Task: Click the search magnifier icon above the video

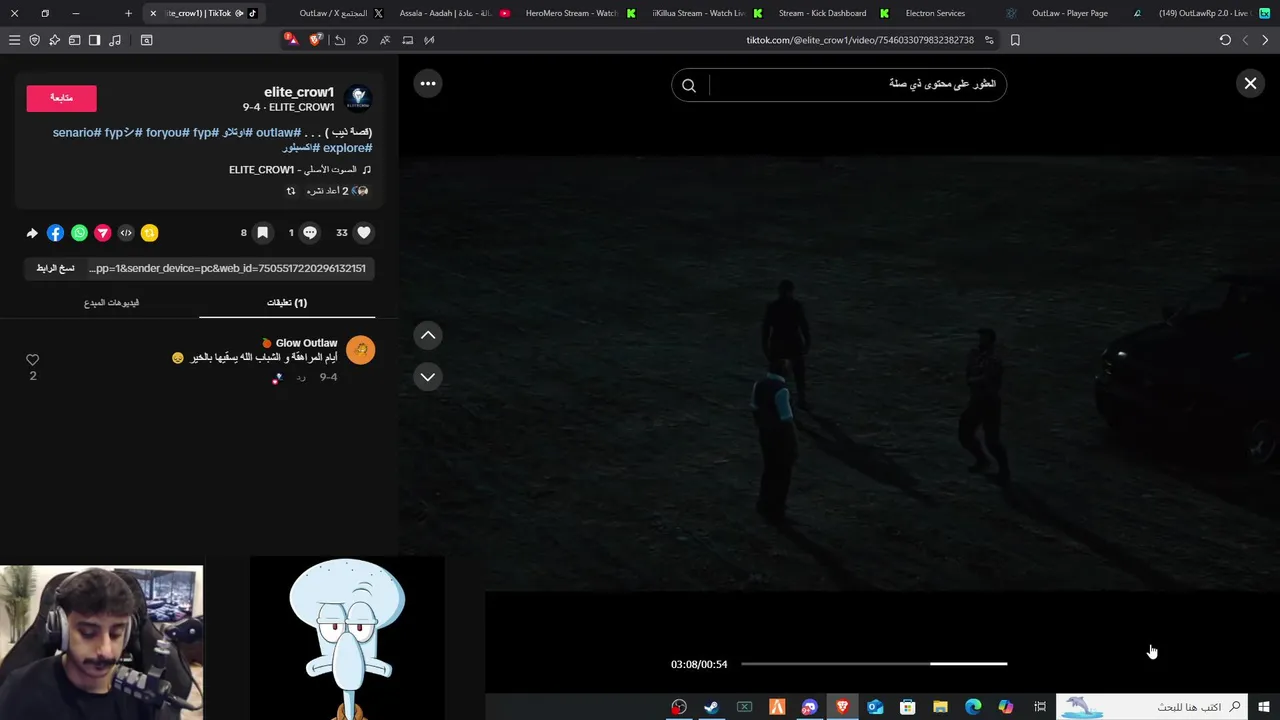Action: click(689, 85)
